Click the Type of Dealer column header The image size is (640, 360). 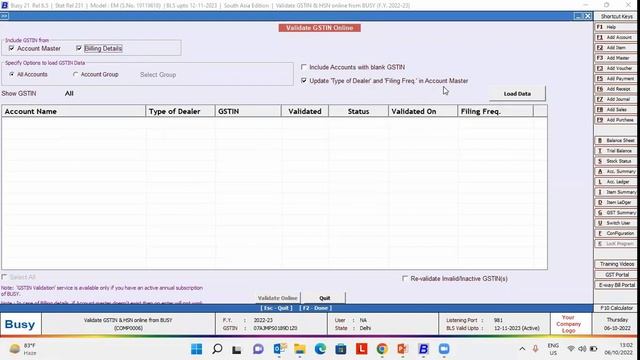coord(180,111)
